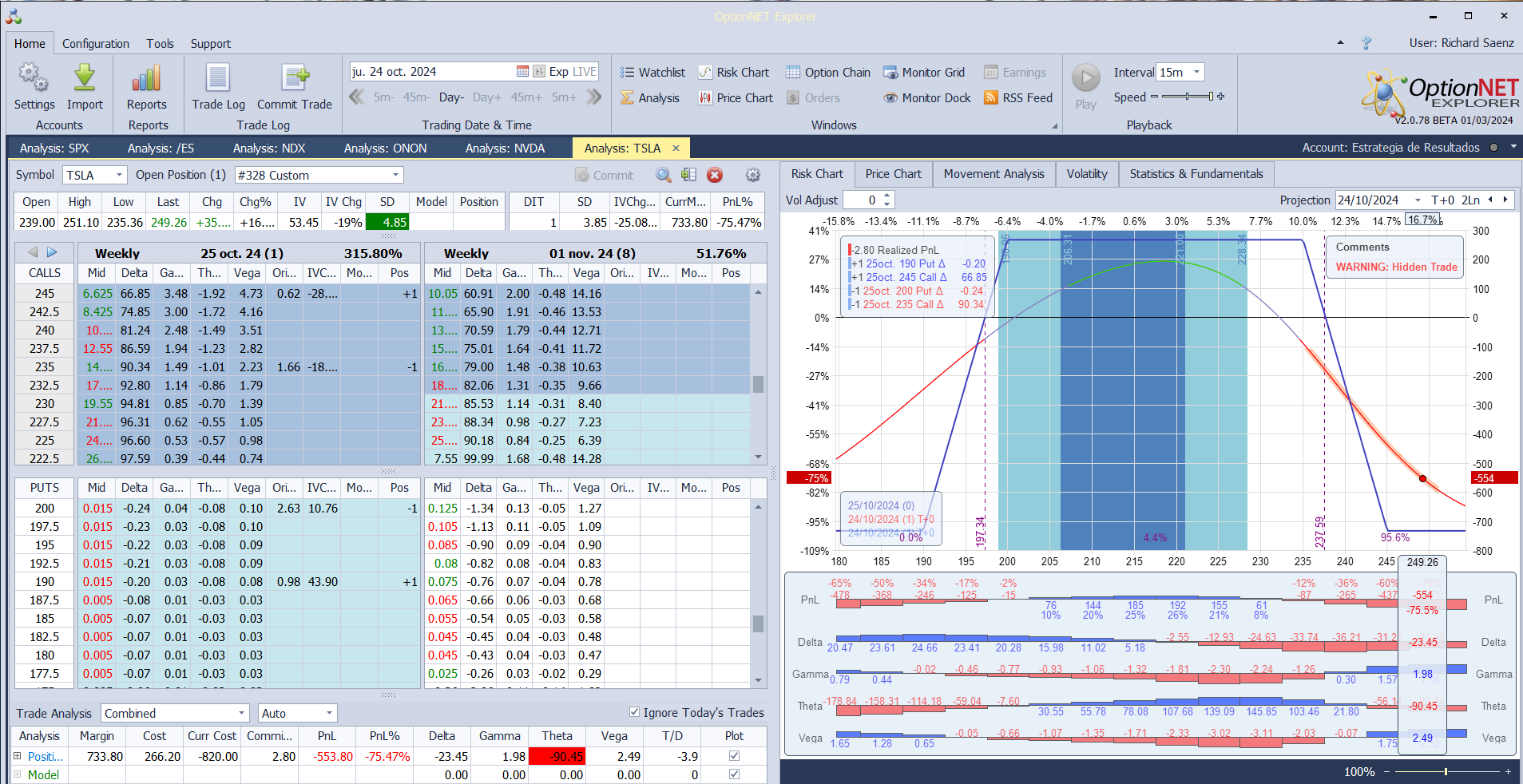Viewport: 1523px width, 784px height.
Task: Start playback with the Play button
Action: [x=1085, y=86]
